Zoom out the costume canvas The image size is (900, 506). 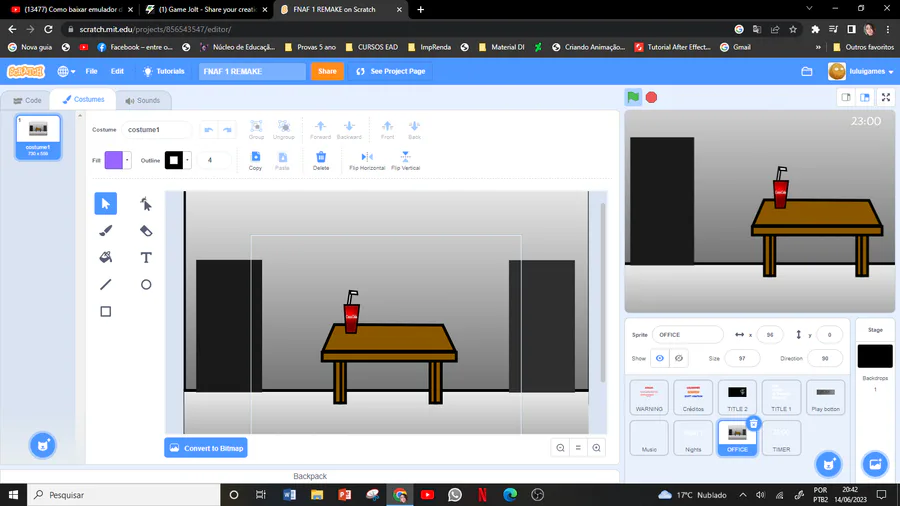560,448
